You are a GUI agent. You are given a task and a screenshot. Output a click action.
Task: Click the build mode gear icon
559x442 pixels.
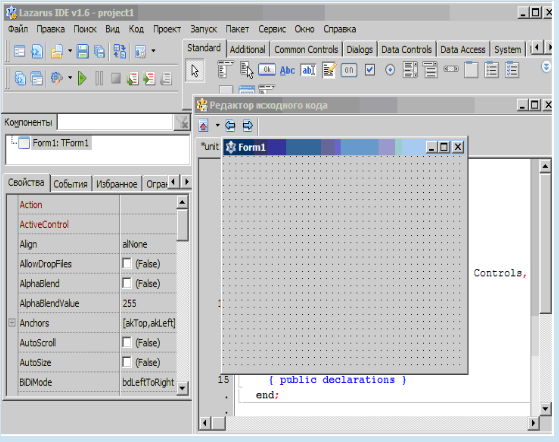coord(57,78)
